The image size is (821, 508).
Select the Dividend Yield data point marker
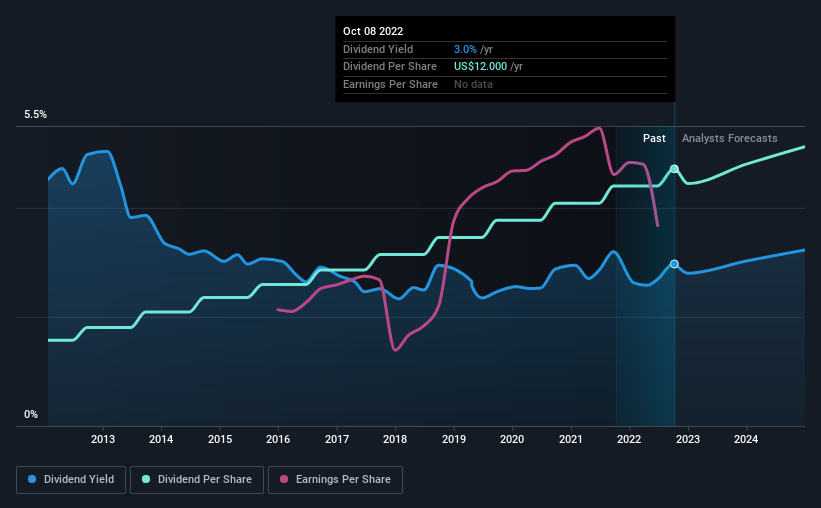674,264
